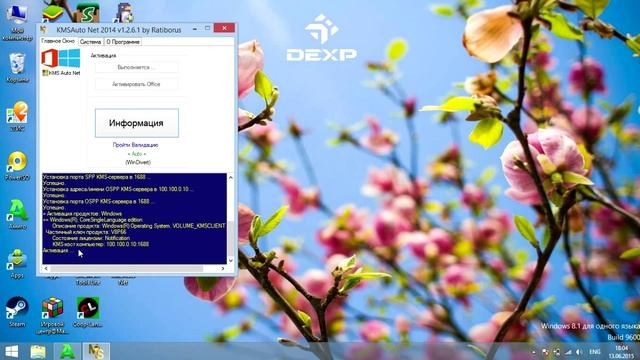The height and width of the screenshot is (360, 640).
Task: Switch to the Система tab
Action: 90,42
